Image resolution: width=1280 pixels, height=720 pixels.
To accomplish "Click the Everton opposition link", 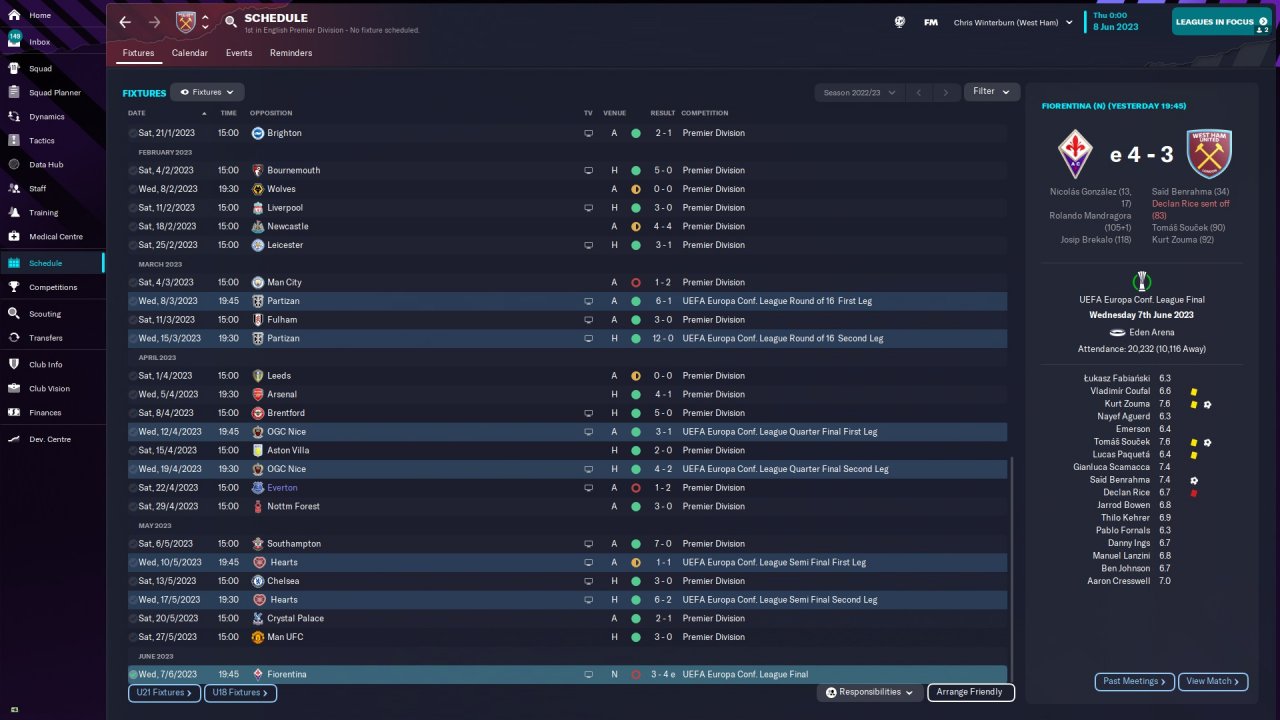I will click(x=282, y=488).
